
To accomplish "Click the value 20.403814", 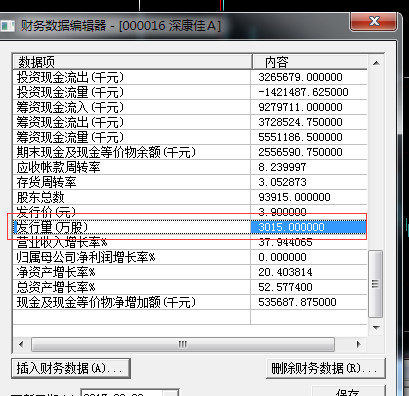I will tap(285, 272).
